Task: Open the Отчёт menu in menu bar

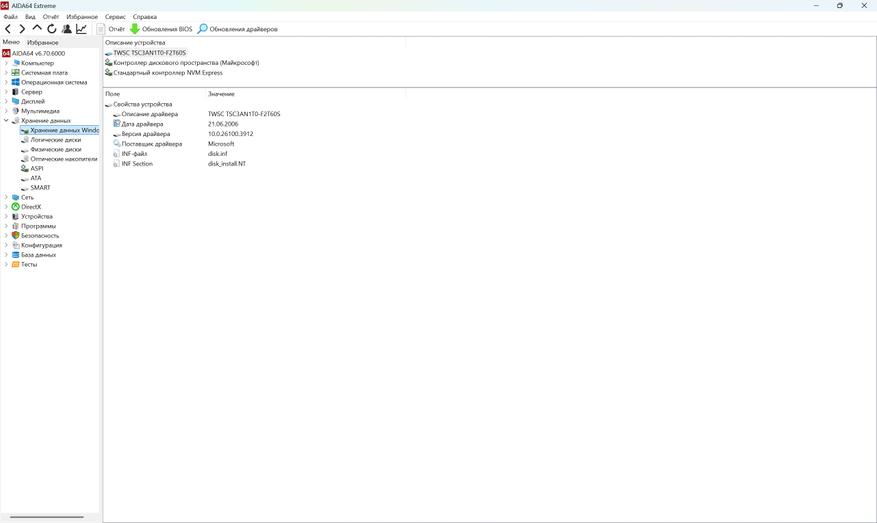Action: (51, 17)
